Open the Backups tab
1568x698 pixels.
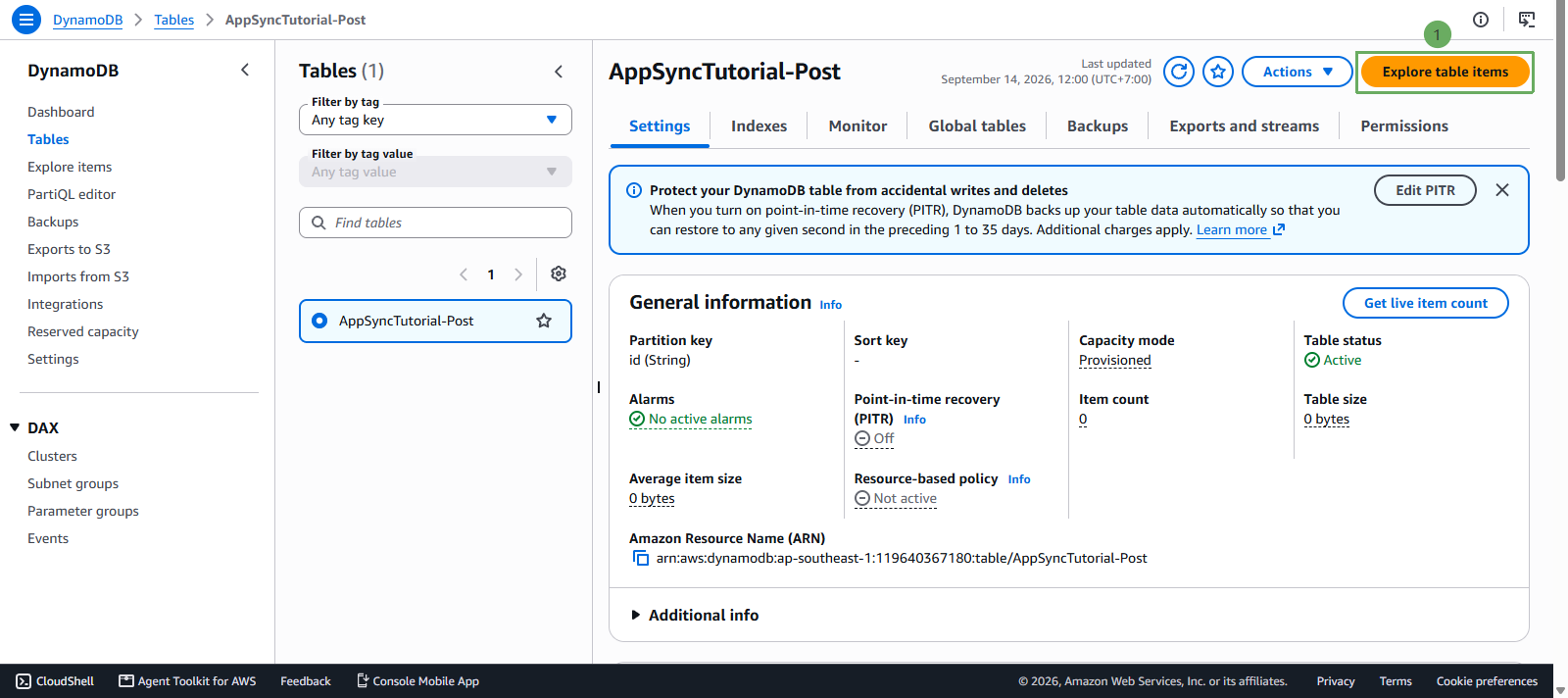click(x=1098, y=125)
